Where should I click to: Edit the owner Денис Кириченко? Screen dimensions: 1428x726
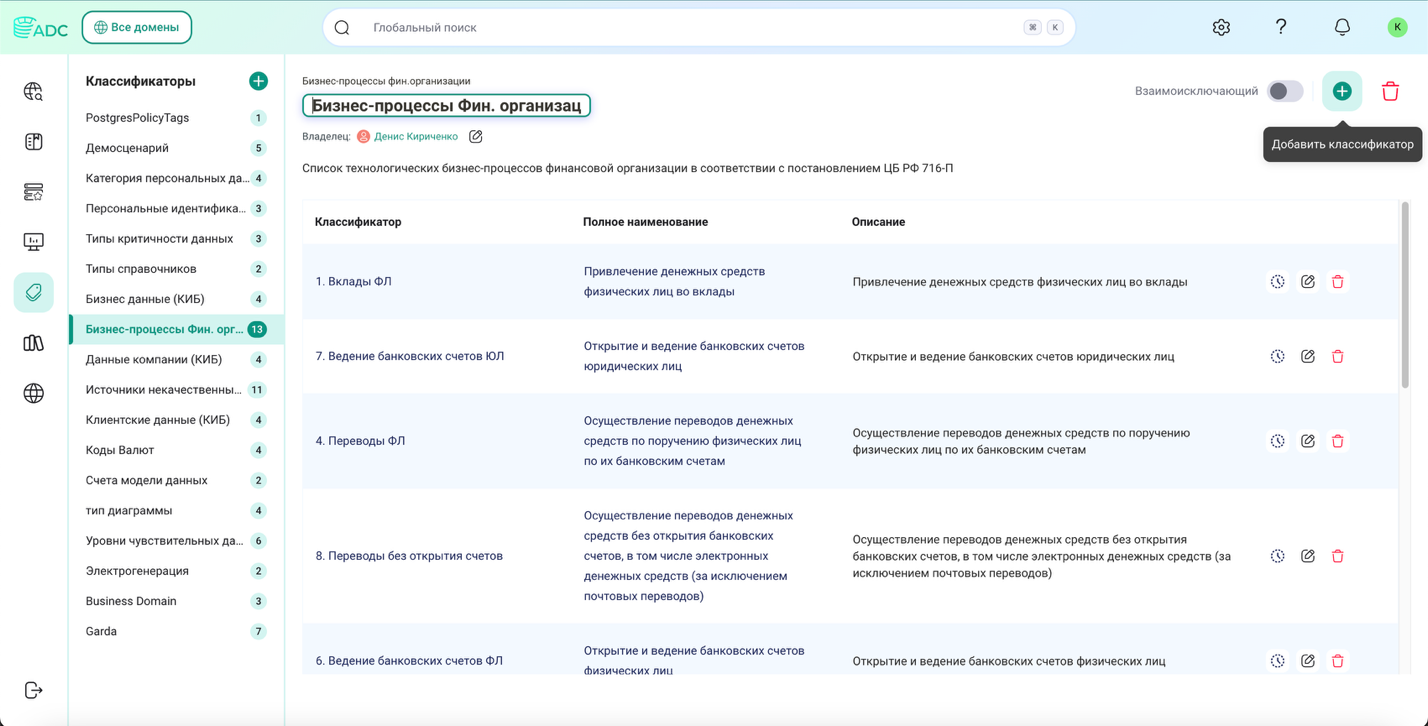pyautogui.click(x=476, y=136)
